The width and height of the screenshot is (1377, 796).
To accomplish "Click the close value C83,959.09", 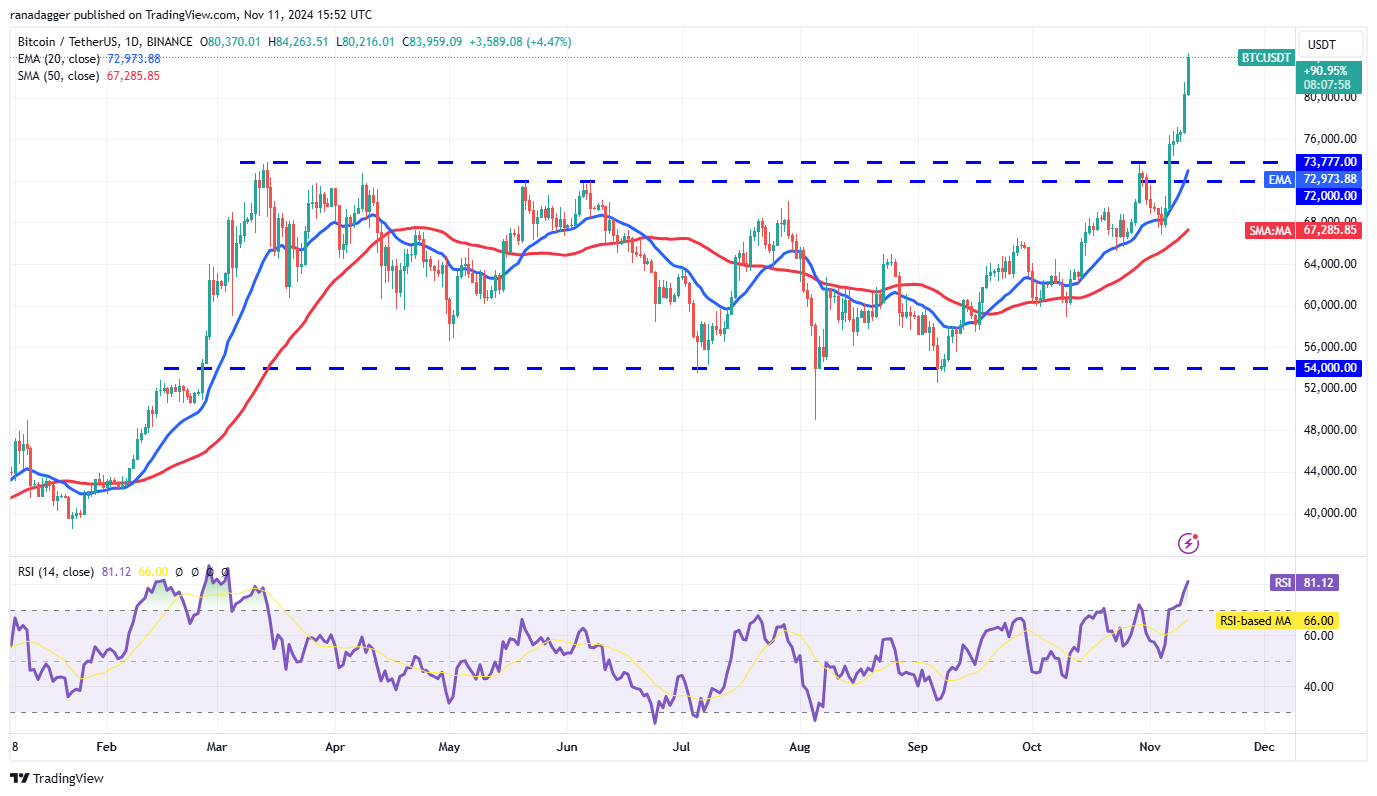I will pos(434,42).
